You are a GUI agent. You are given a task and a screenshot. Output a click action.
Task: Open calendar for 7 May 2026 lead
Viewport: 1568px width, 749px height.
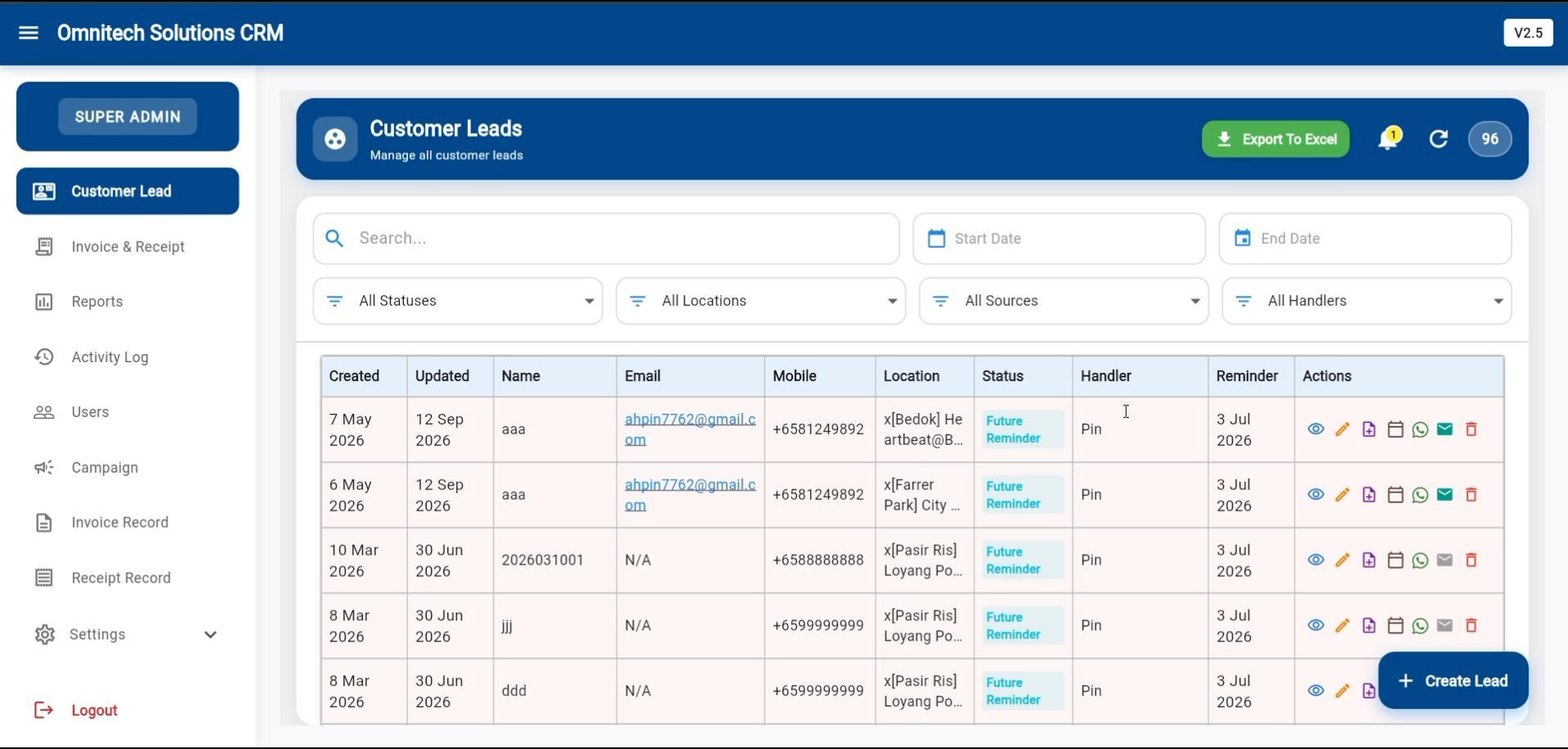(1395, 429)
